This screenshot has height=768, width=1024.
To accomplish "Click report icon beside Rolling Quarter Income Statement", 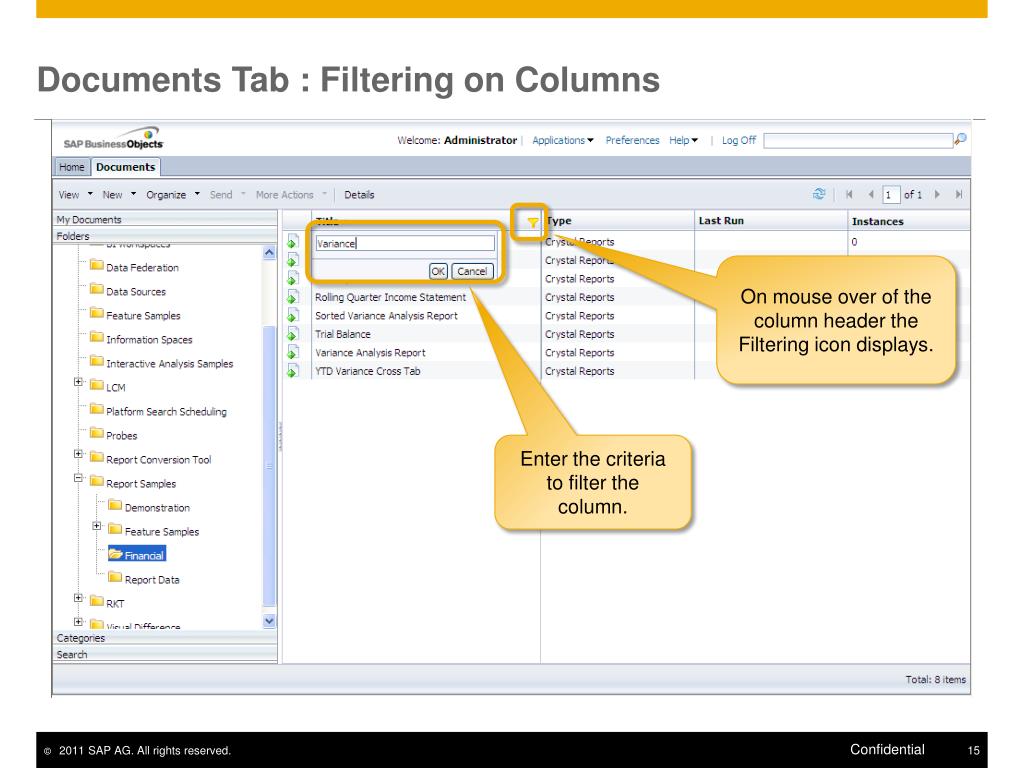I will (x=293, y=297).
